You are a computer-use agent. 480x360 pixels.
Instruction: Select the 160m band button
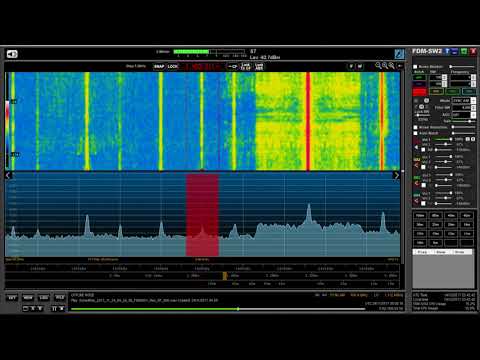tap(420, 216)
